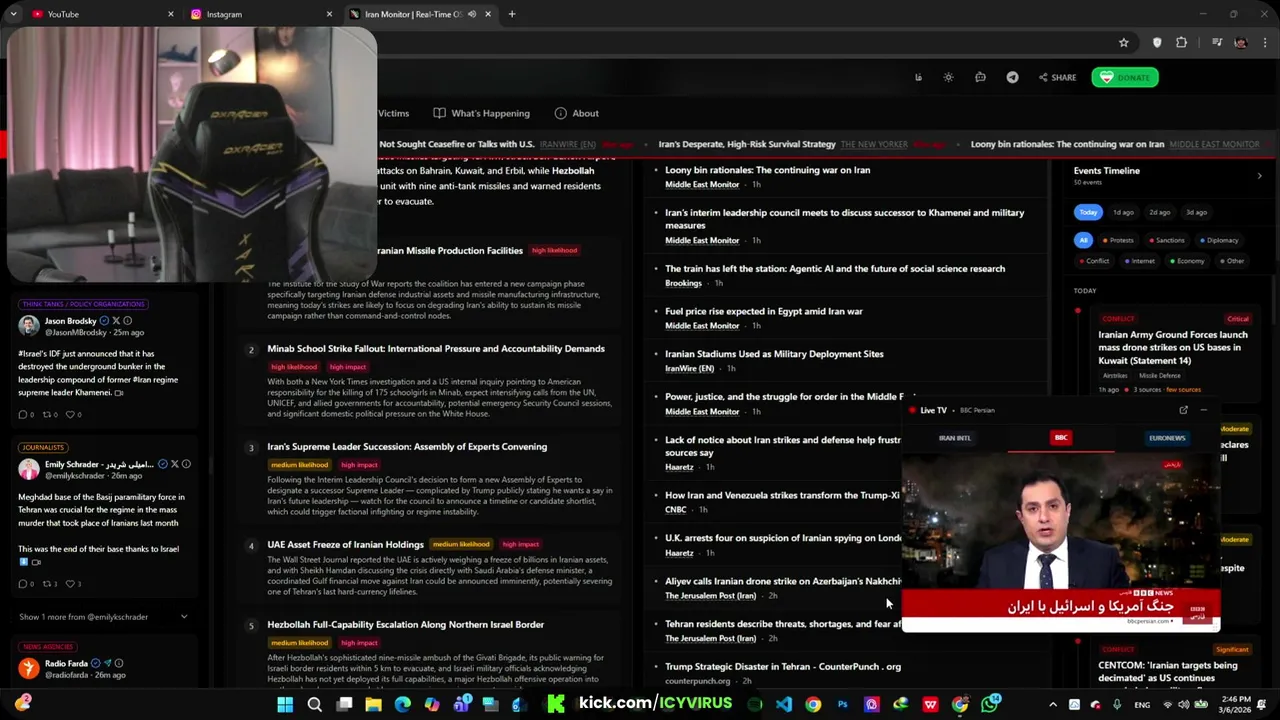The width and height of the screenshot is (1280, 720).
Task: Open the Chrome three-dot menu
Action: [1266, 42]
